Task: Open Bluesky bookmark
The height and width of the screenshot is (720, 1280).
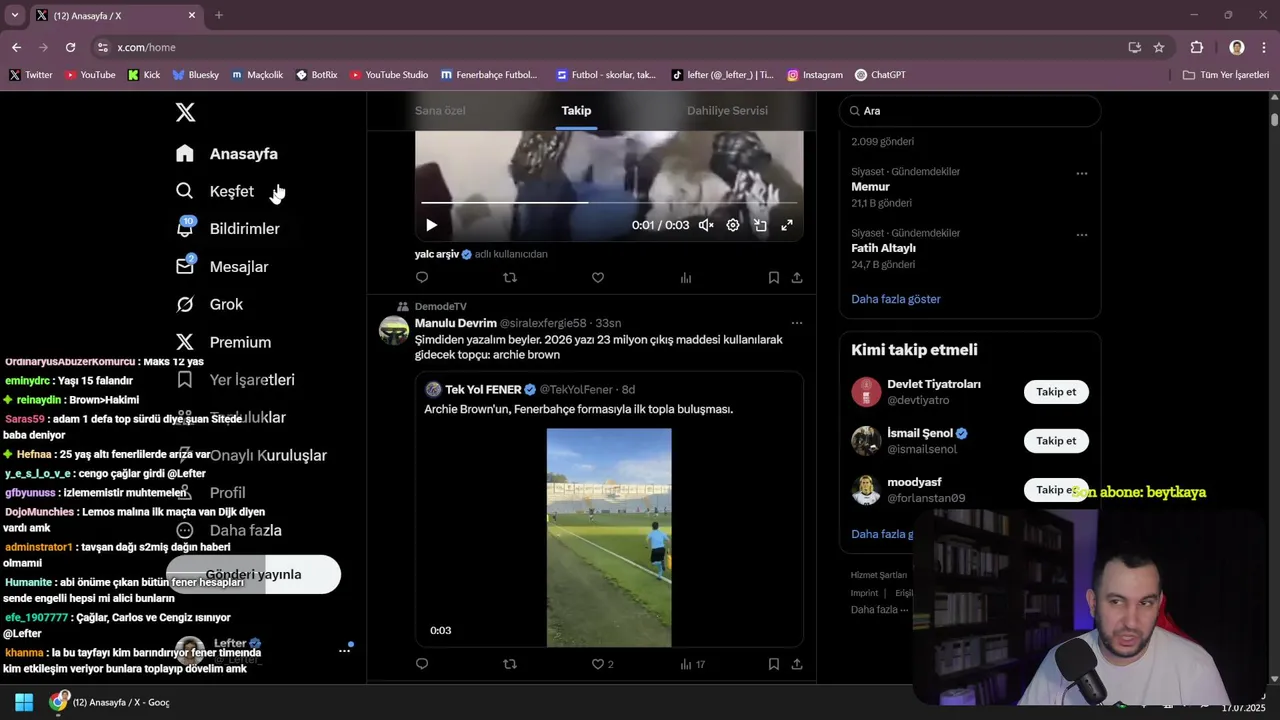Action: [195, 75]
